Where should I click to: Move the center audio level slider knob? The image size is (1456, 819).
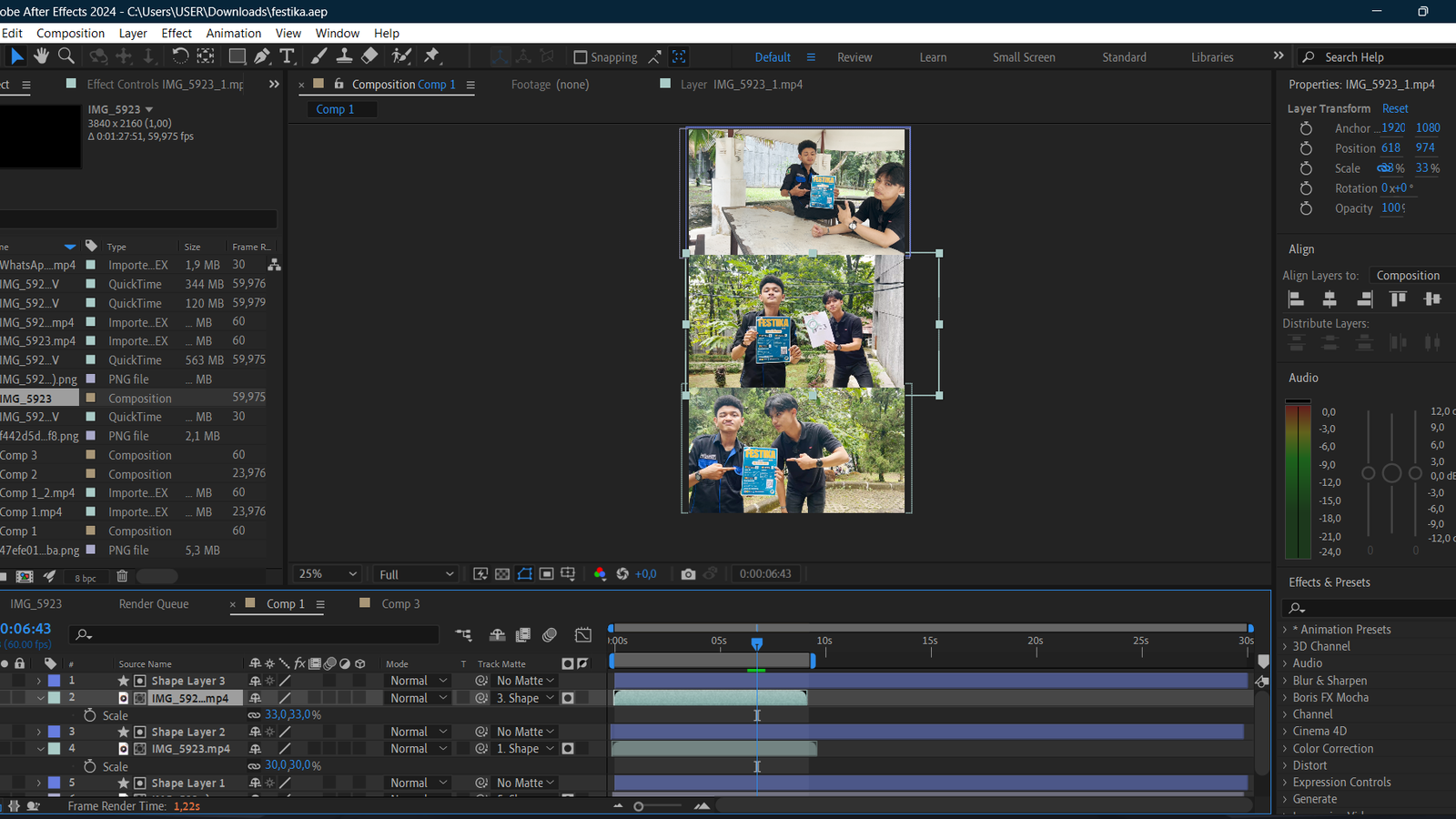point(1391,473)
